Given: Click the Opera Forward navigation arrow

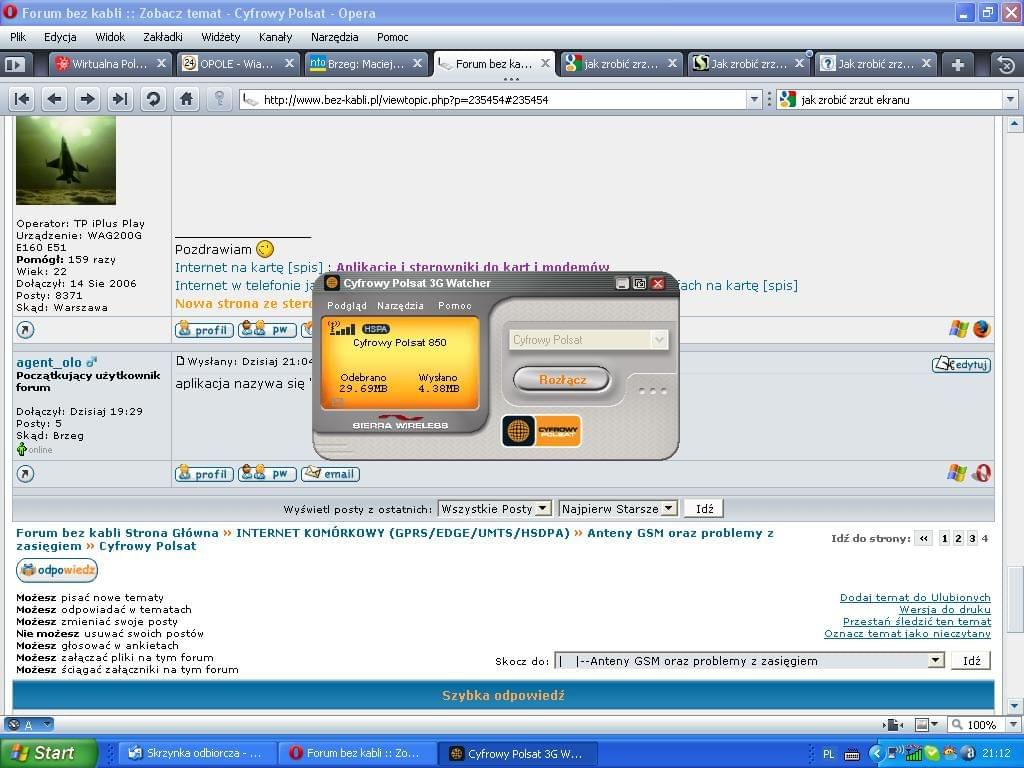Looking at the screenshot, I should click(x=87, y=99).
